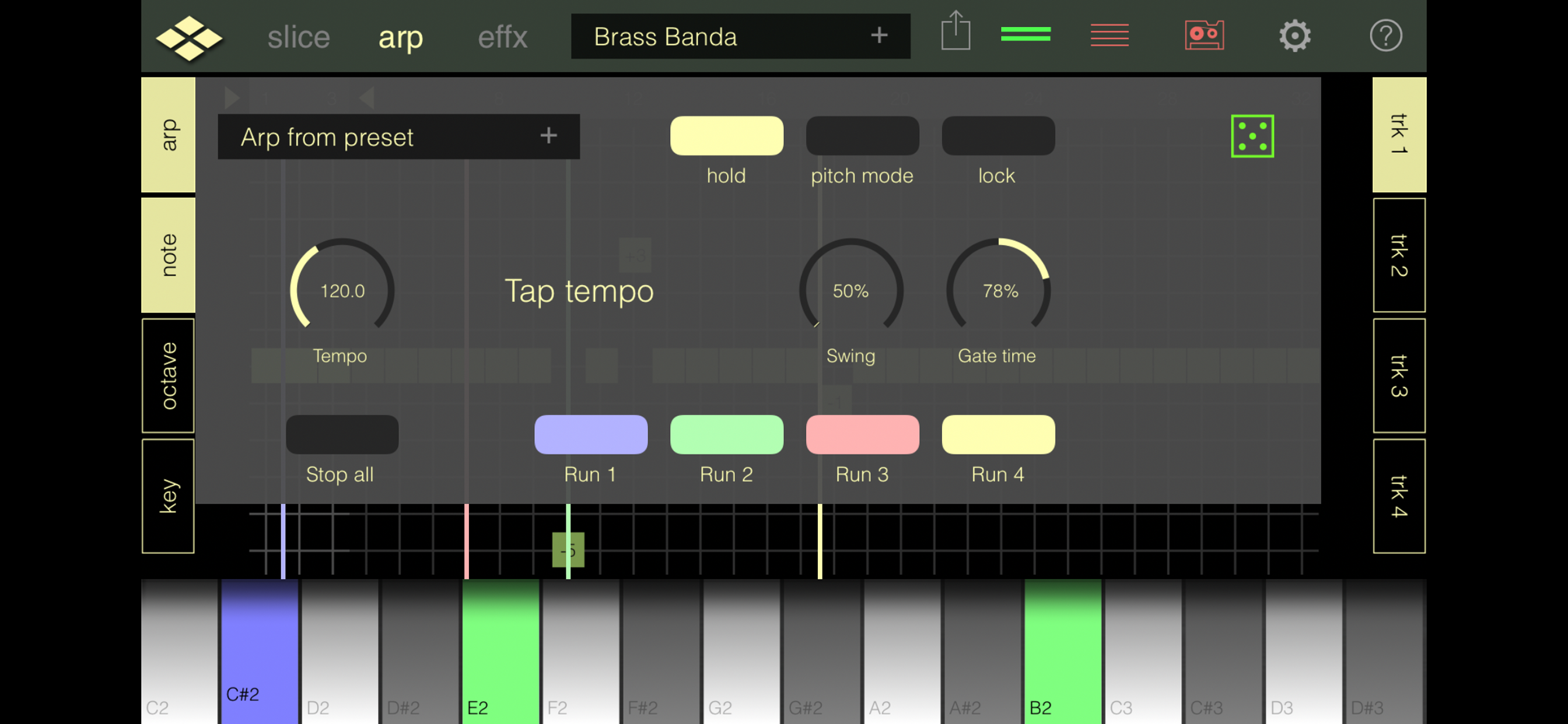Click the green double-line icon
The height and width of the screenshot is (724, 1568).
(1025, 34)
